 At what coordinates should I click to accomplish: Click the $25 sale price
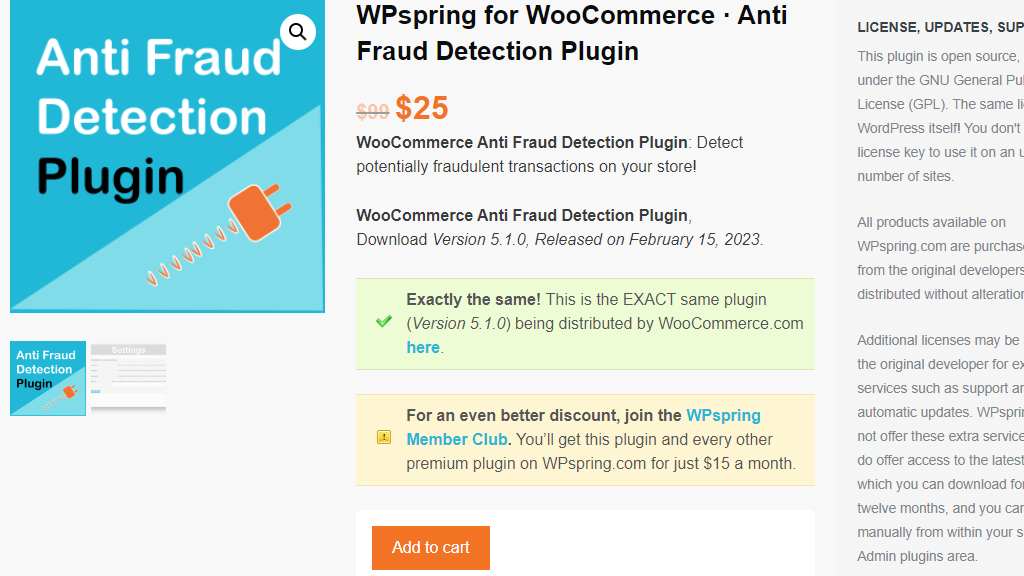click(x=421, y=108)
